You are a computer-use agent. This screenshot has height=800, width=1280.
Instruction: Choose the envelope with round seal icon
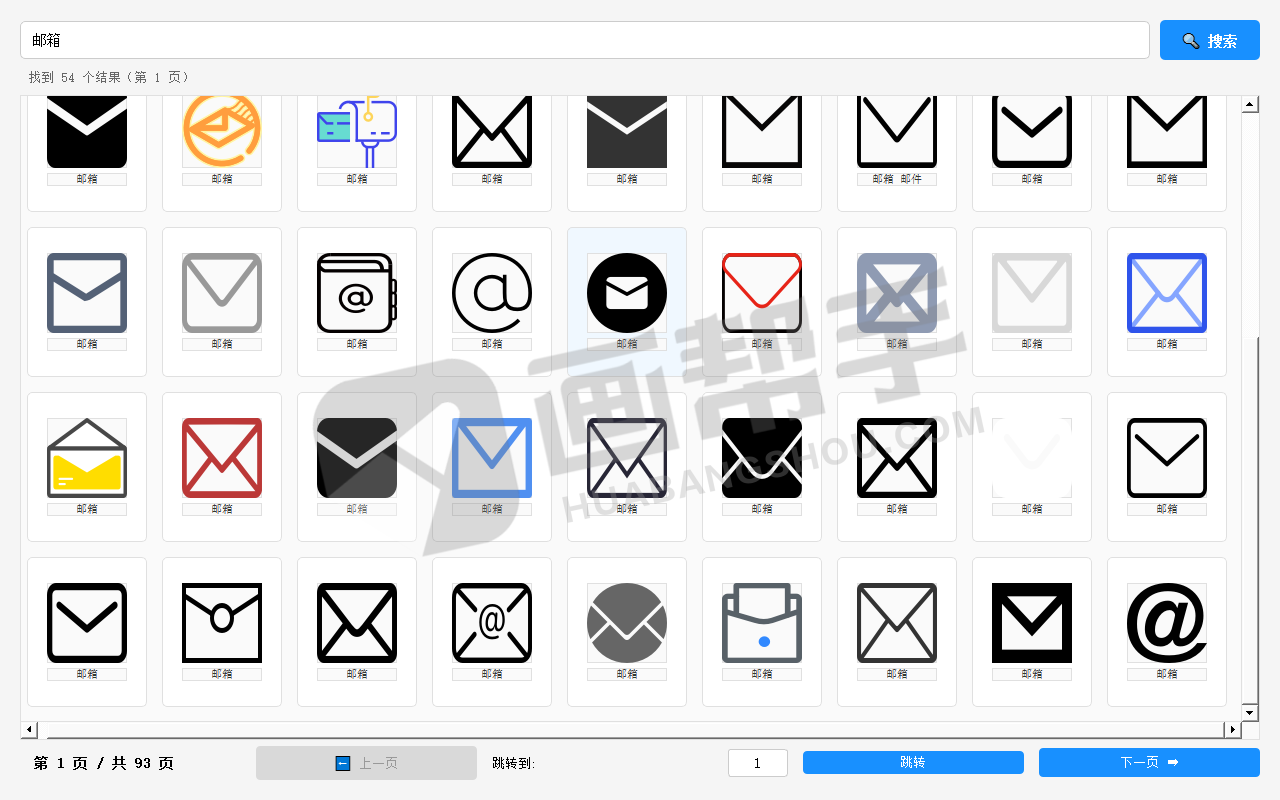[x=222, y=623]
